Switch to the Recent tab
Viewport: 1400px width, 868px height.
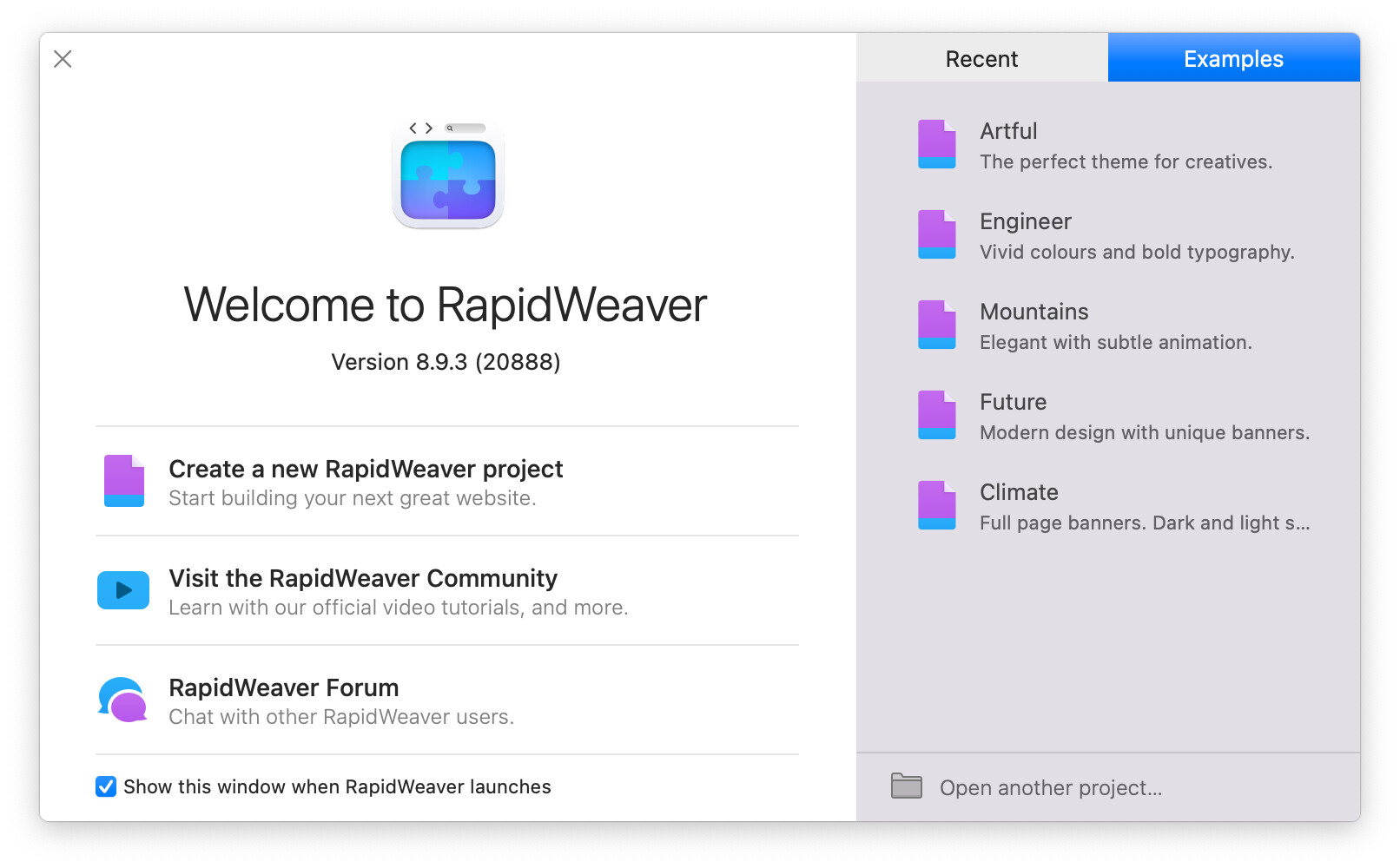pos(982,58)
